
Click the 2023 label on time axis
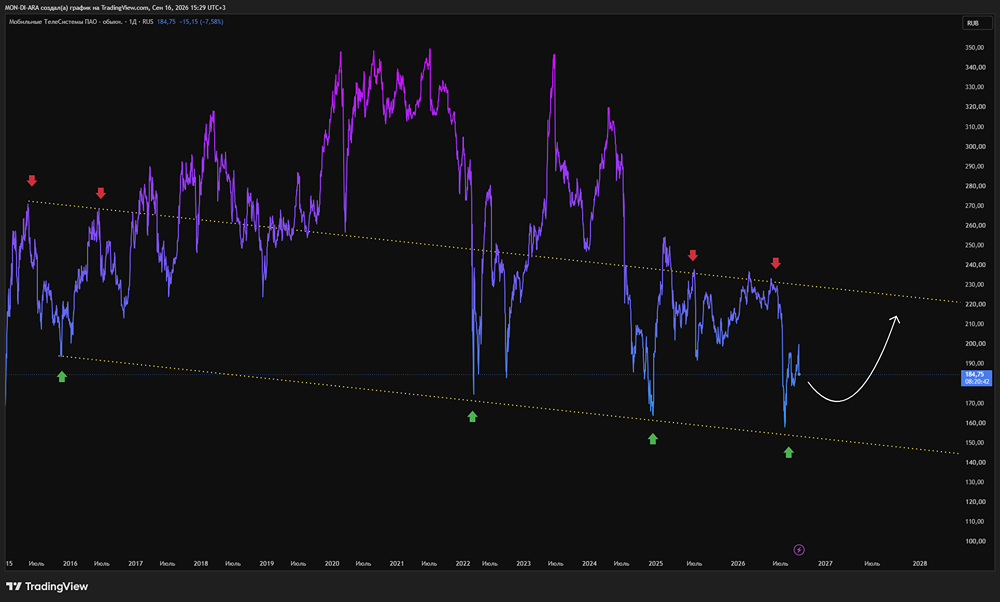[524, 564]
